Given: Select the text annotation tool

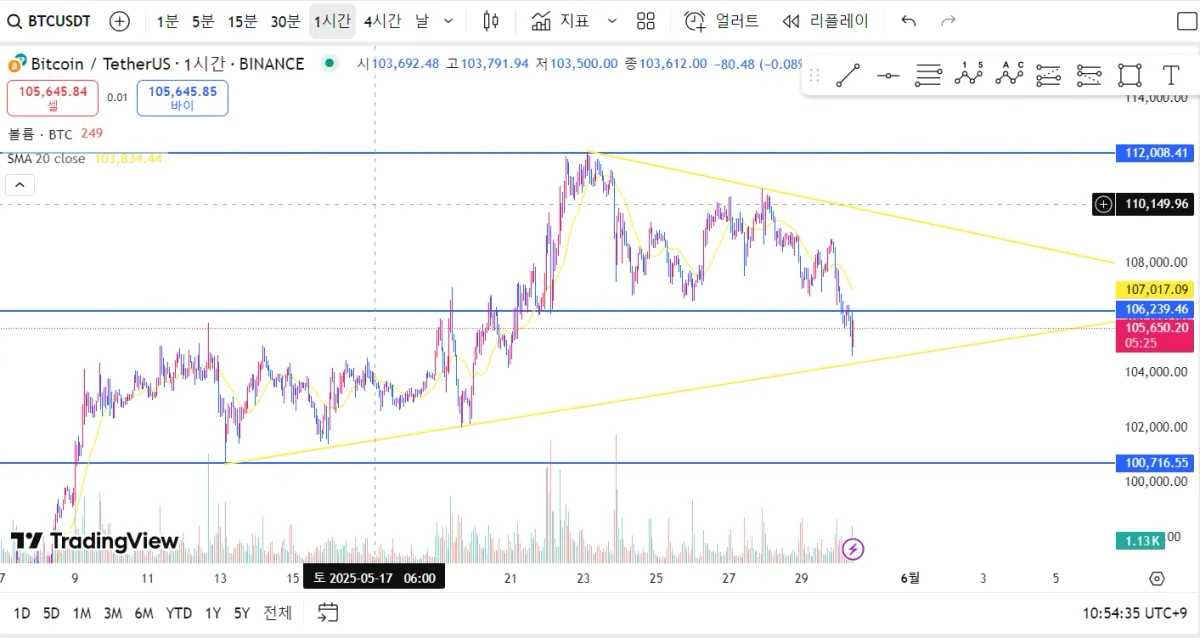Looking at the screenshot, I should tap(1171, 75).
